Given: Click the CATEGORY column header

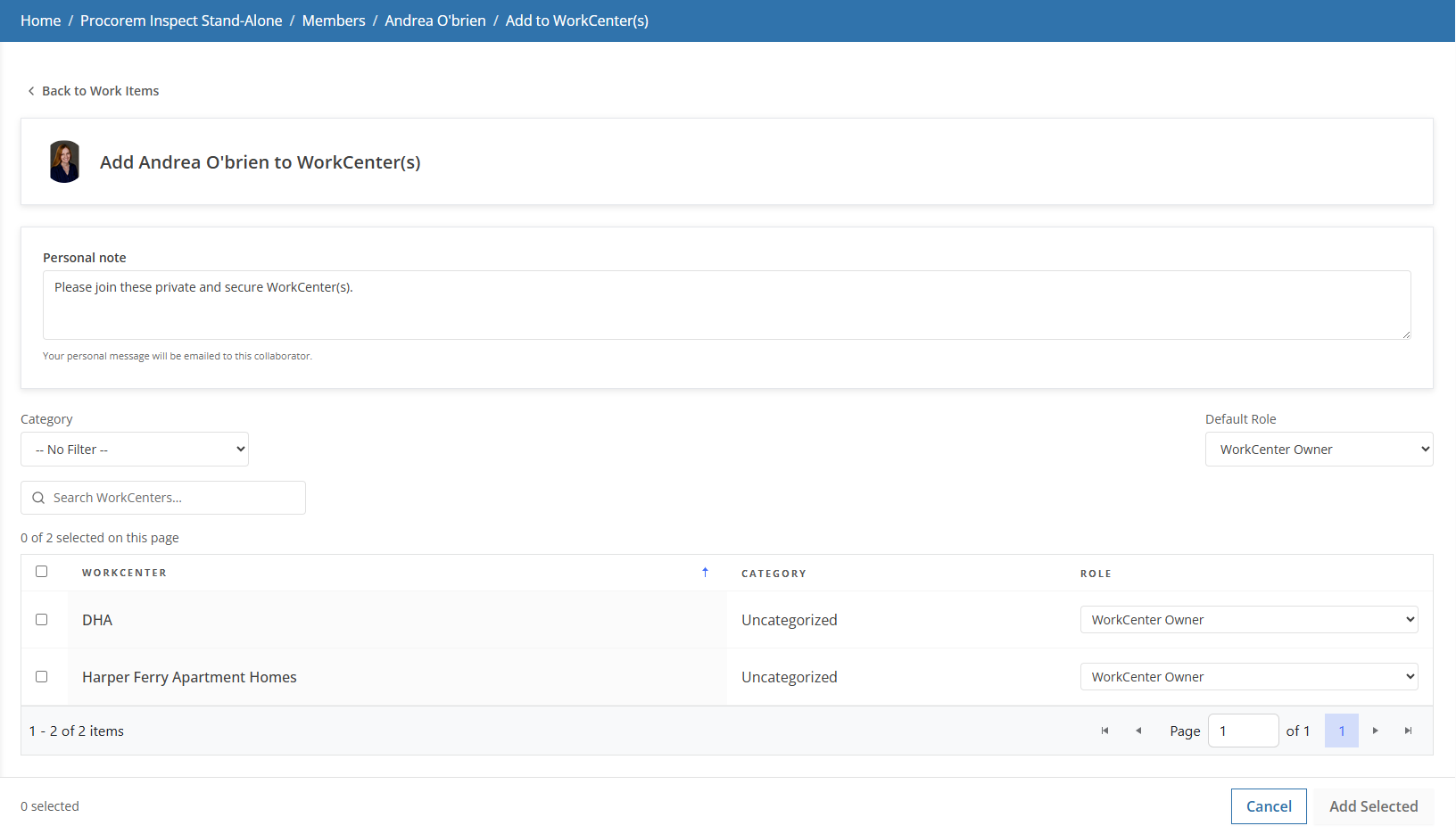Looking at the screenshot, I should coord(773,574).
